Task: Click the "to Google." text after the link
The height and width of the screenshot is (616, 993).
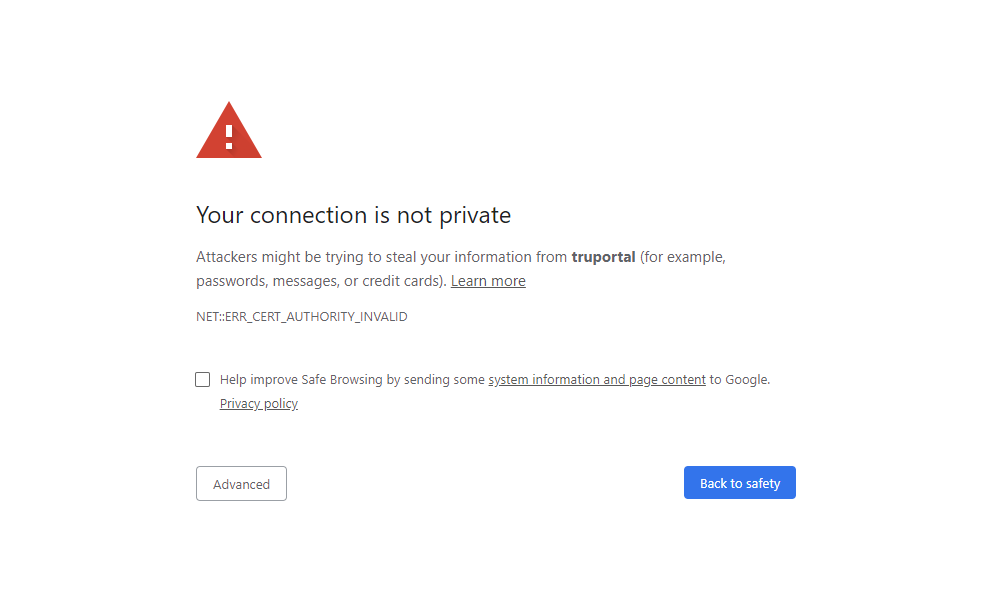Action: 740,380
